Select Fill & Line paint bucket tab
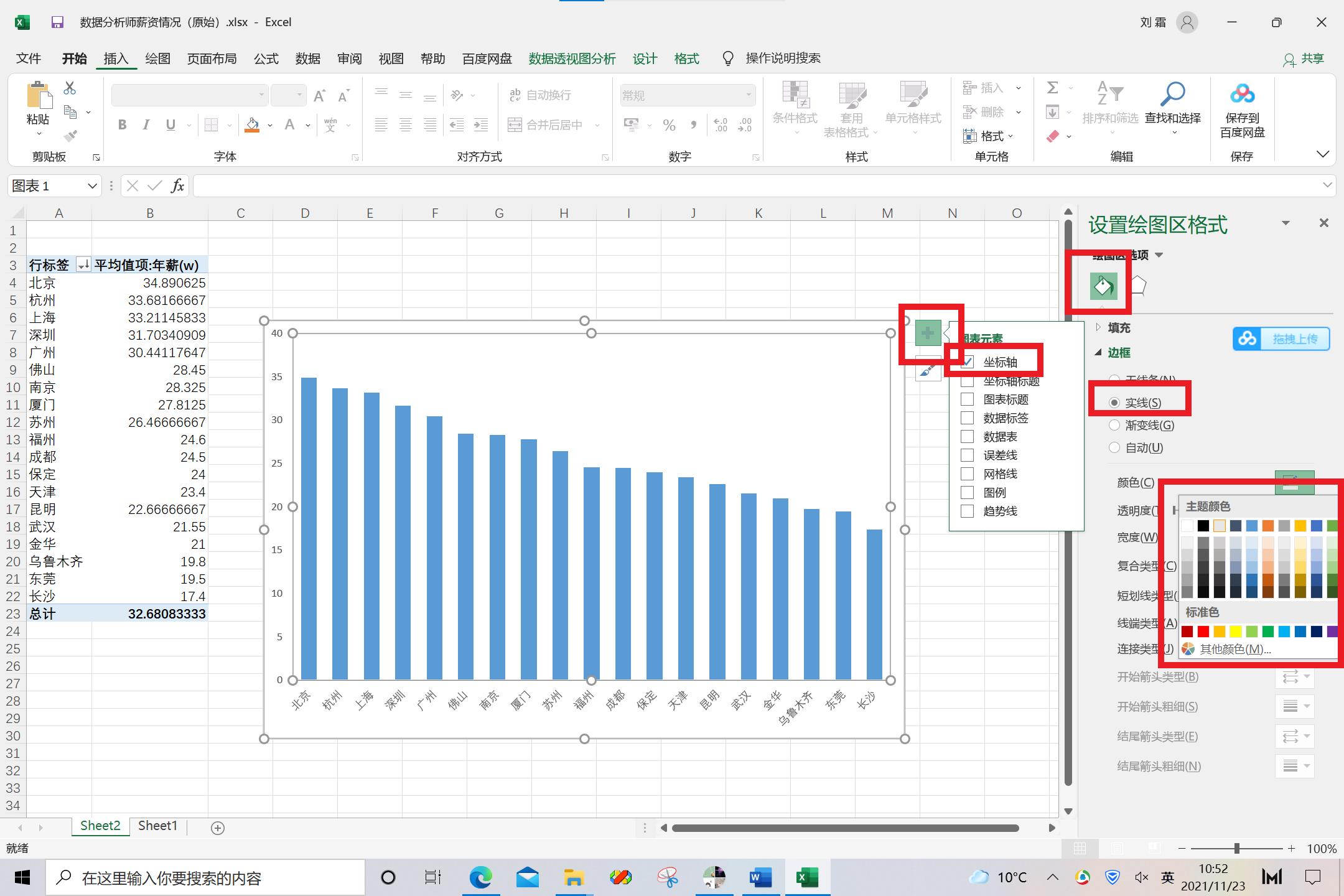1344x896 pixels. (x=1103, y=286)
